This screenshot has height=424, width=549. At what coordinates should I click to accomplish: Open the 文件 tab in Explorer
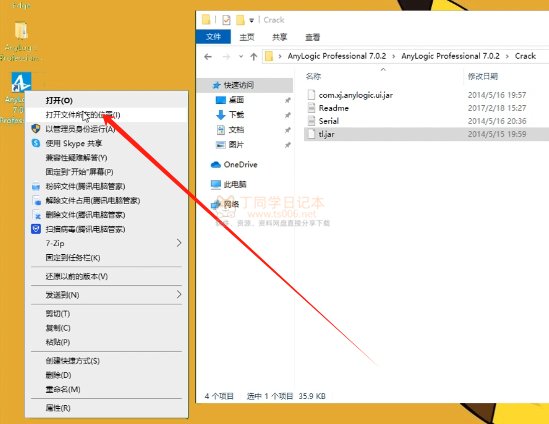[213, 37]
